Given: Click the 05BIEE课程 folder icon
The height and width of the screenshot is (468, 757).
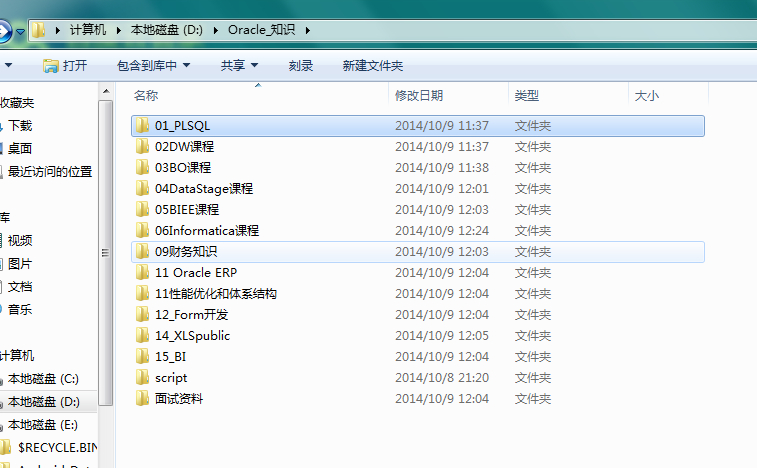Looking at the screenshot, I should 142,210.
